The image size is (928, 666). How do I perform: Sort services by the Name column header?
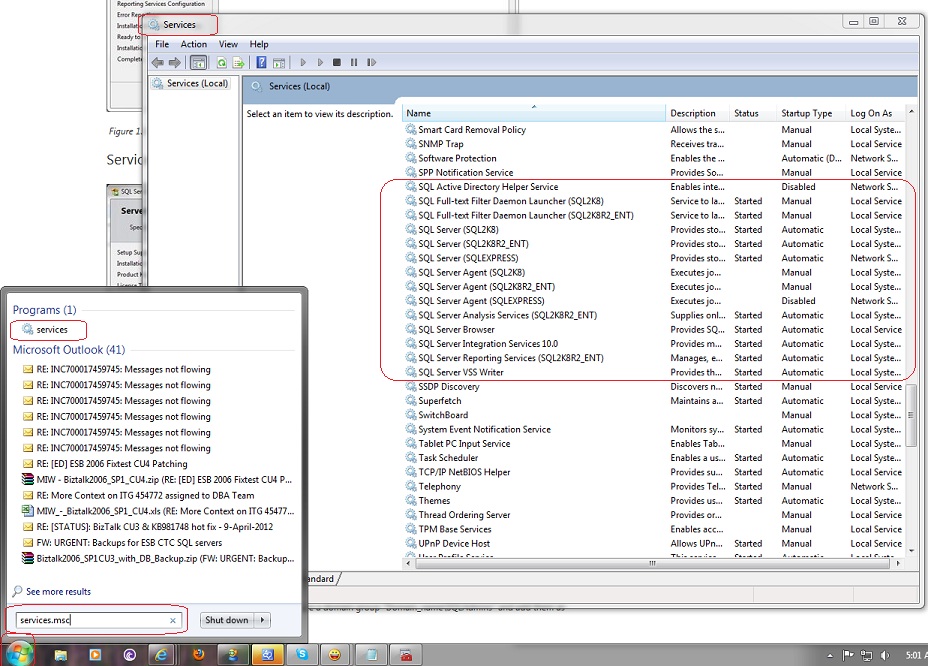[x=534, y=113]
